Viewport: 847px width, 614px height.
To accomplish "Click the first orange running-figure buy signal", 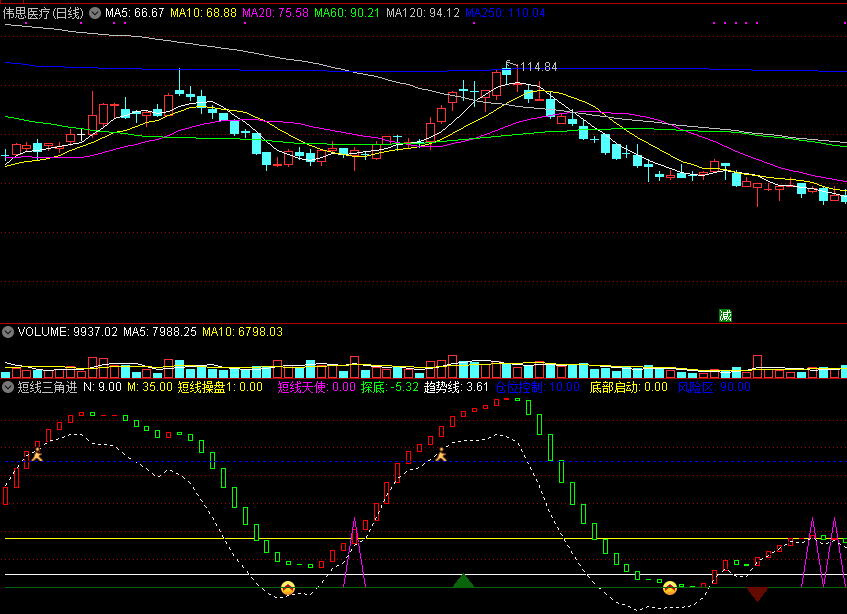I will tap(37, 454).
